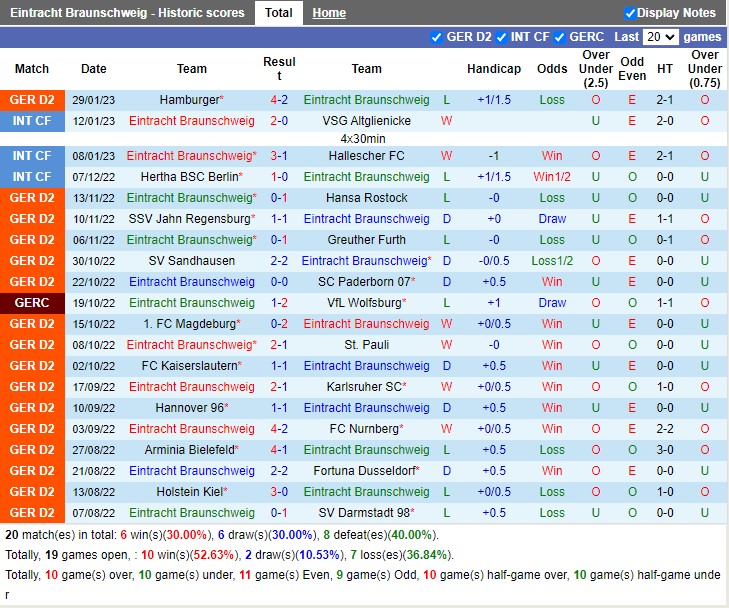The width and height of the screenshot is (729, 608).
Task: Click the INT CF badge dated 12/01/23
Action: (32, 121)
